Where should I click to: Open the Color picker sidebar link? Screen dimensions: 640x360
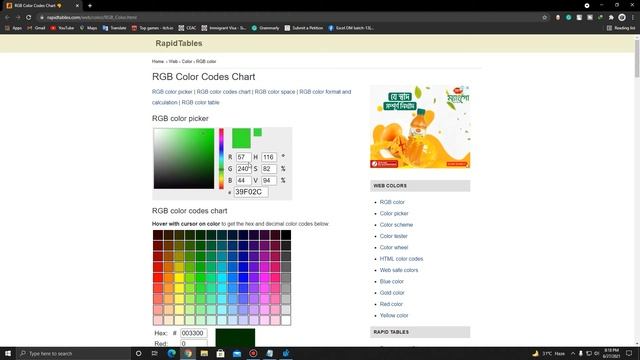pyautogui.click(x=394, y=213)
